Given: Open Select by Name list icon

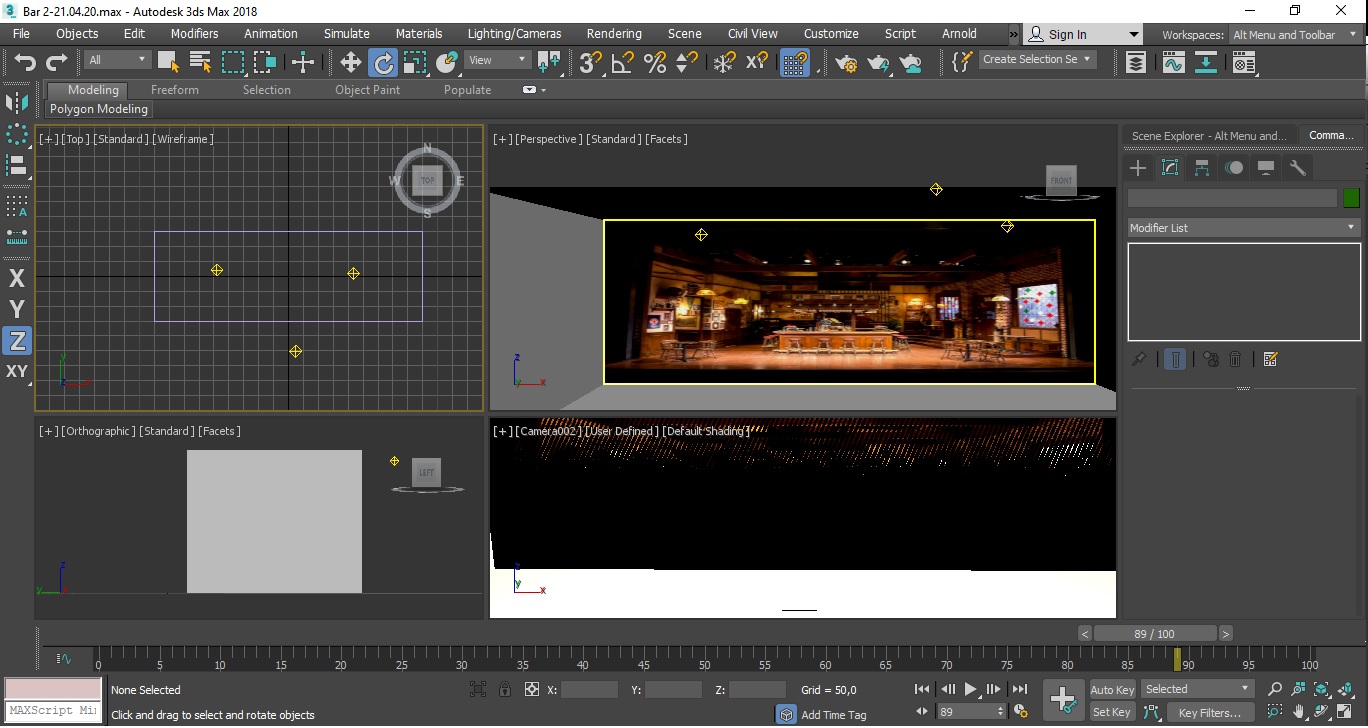Looking at the screenshot, I should pyautogui.click(x=200, y=62).
